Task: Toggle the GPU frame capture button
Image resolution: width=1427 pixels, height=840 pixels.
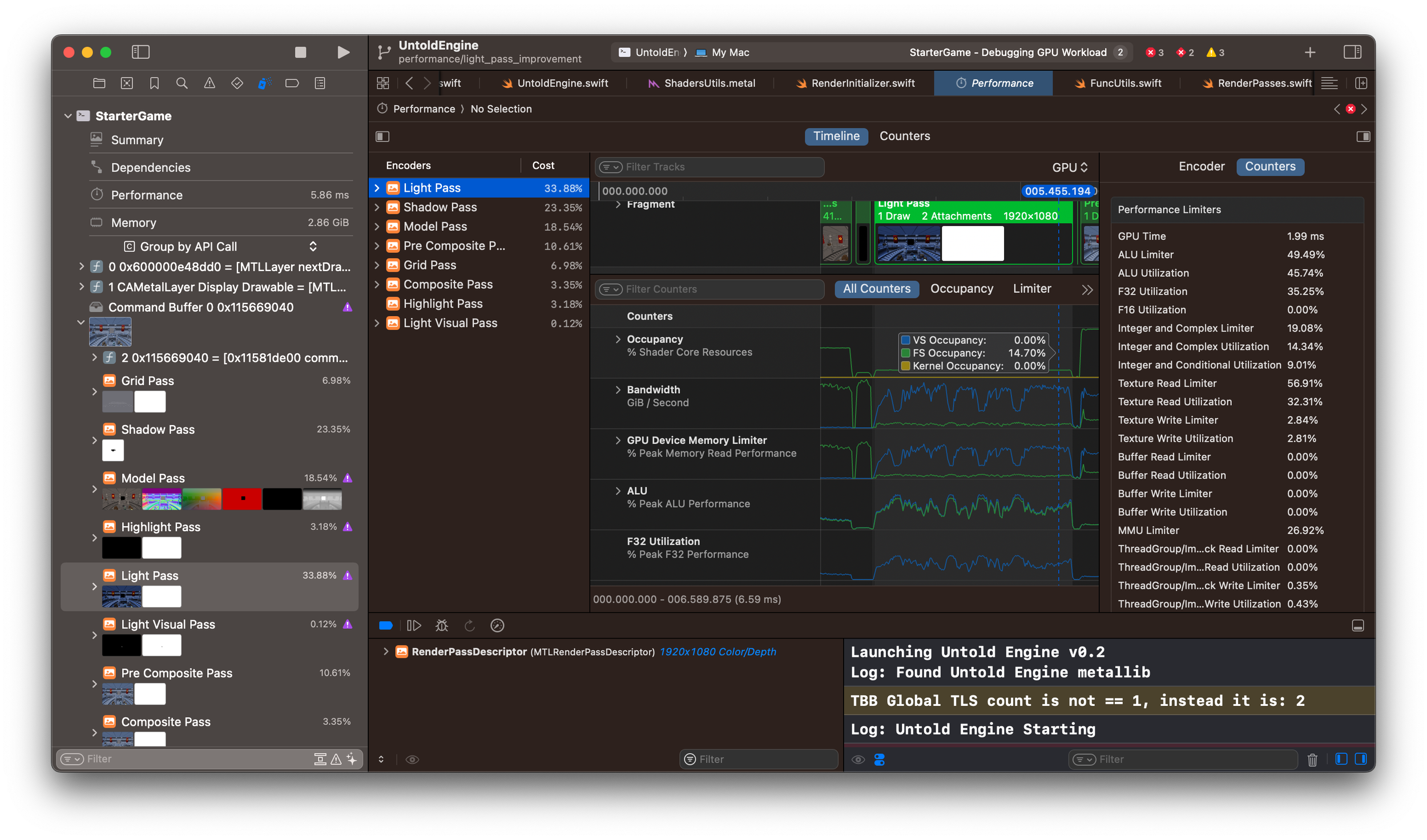Action: click(497, 625)
